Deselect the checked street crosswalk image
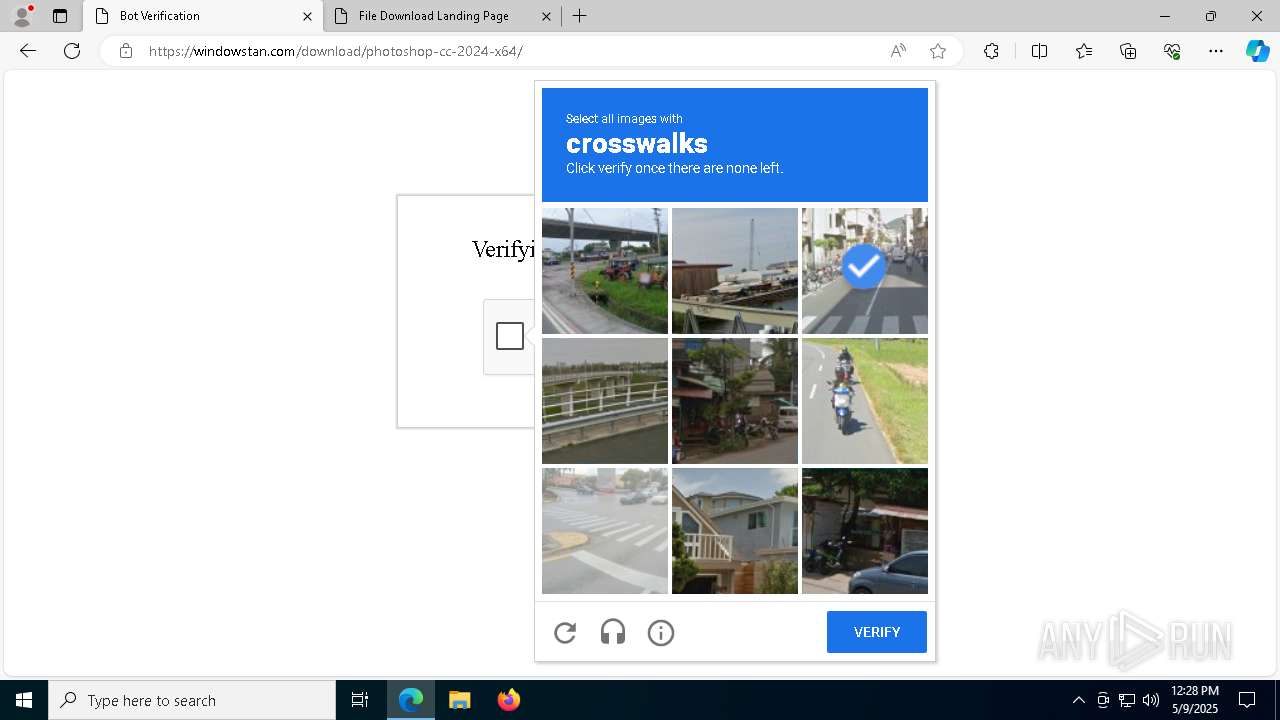Viewport: 1280px width, 720px height. tap(865, 271)
